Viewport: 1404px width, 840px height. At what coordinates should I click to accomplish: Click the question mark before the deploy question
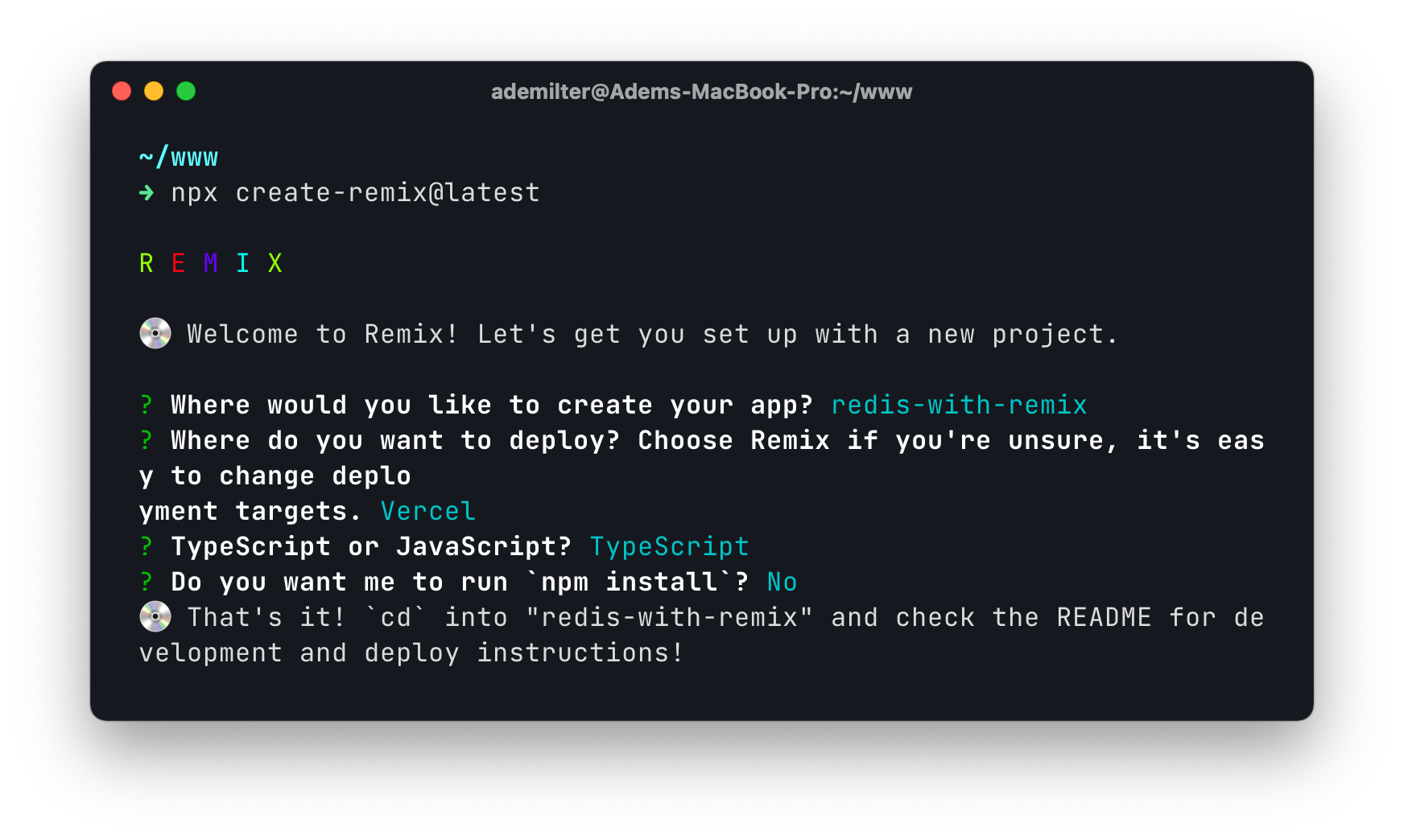[146, 440]
